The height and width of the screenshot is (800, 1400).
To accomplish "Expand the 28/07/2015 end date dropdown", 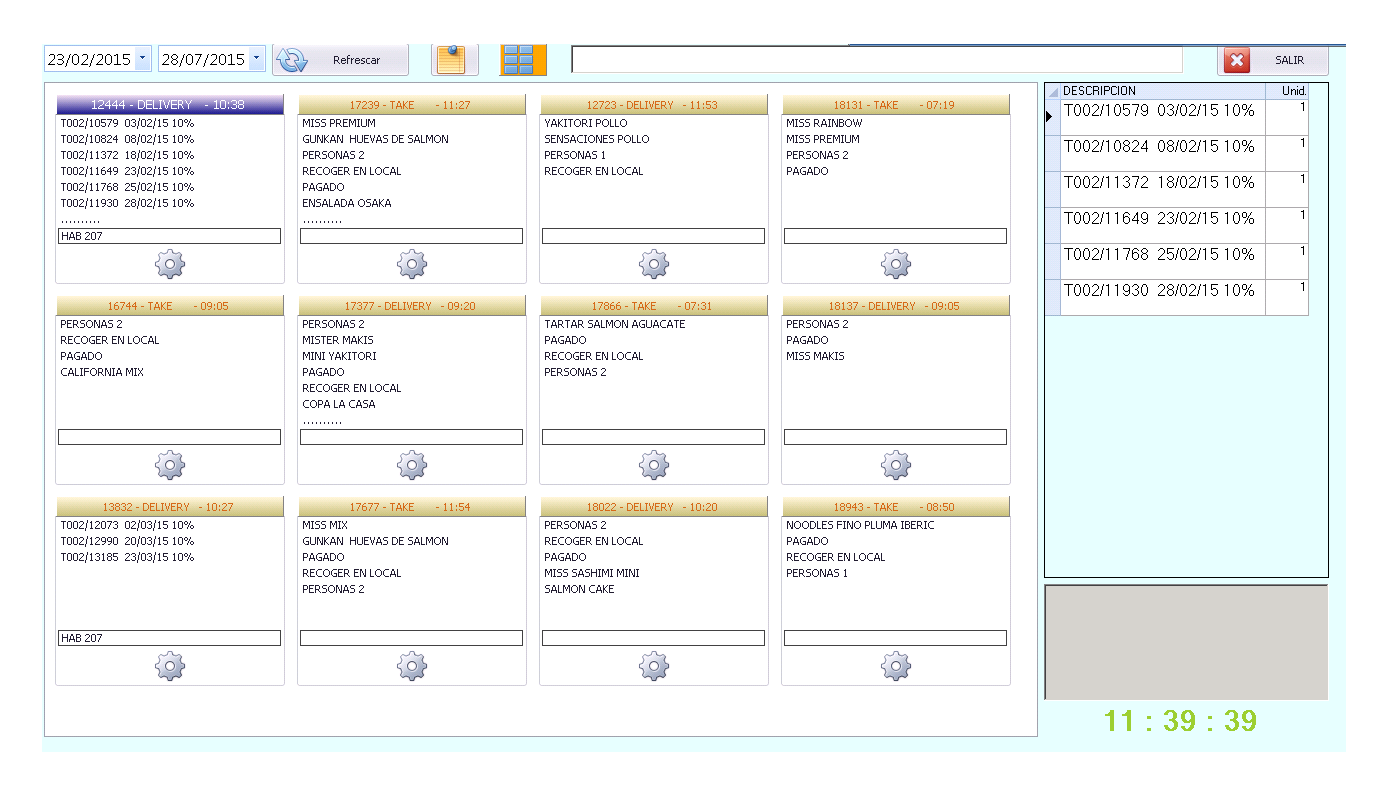I will point(256,59).
